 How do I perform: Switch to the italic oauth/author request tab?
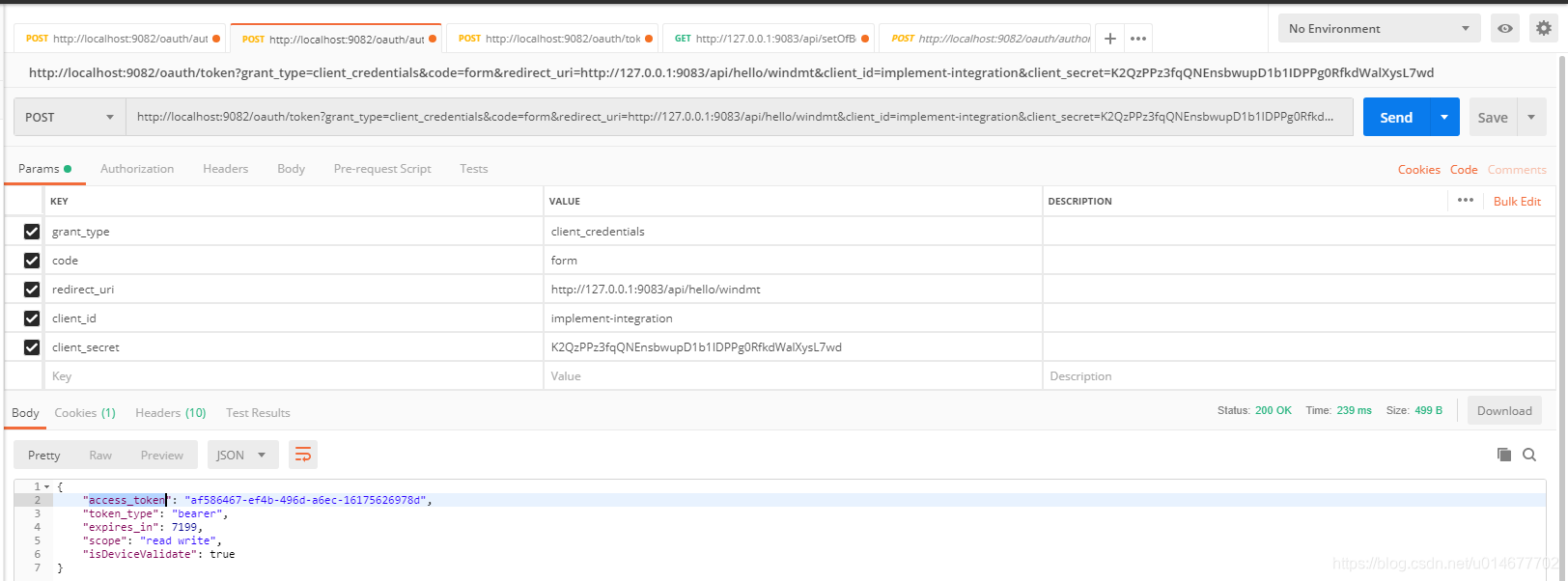click(985, 39)
